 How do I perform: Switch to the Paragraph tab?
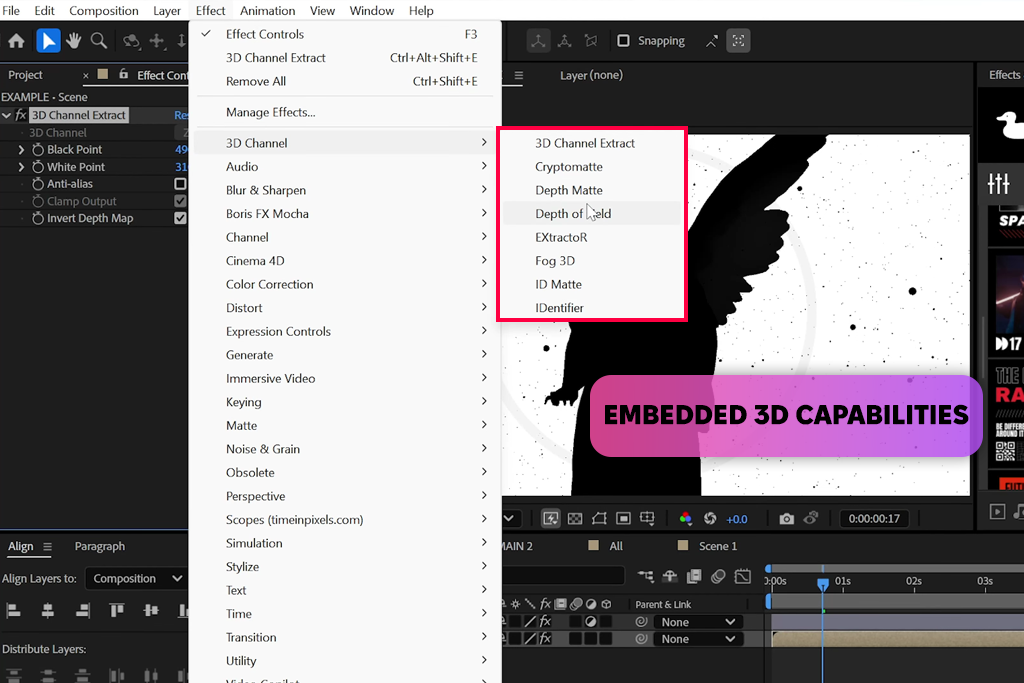(x=99, y=547)
